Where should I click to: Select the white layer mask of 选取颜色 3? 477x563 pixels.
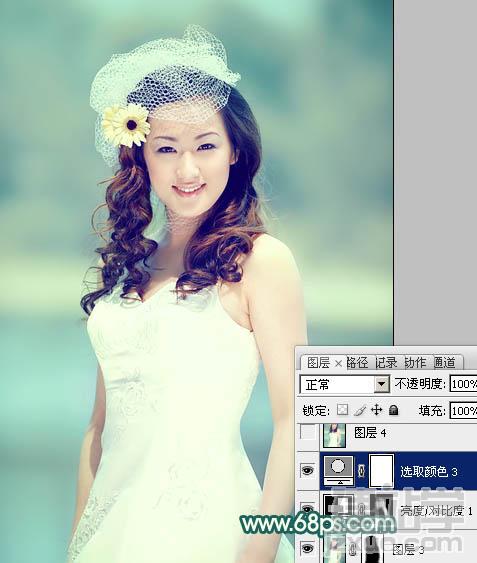click(381, 471)
